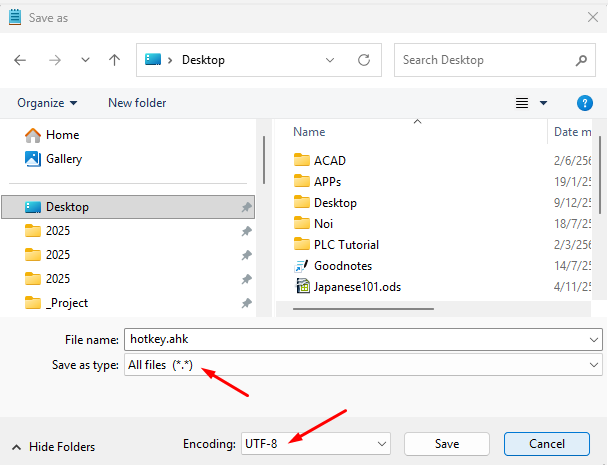Viewport: 608px width, 465px height.
Task: Expand the recent locations chevron
Action: (x=85, y=60)
